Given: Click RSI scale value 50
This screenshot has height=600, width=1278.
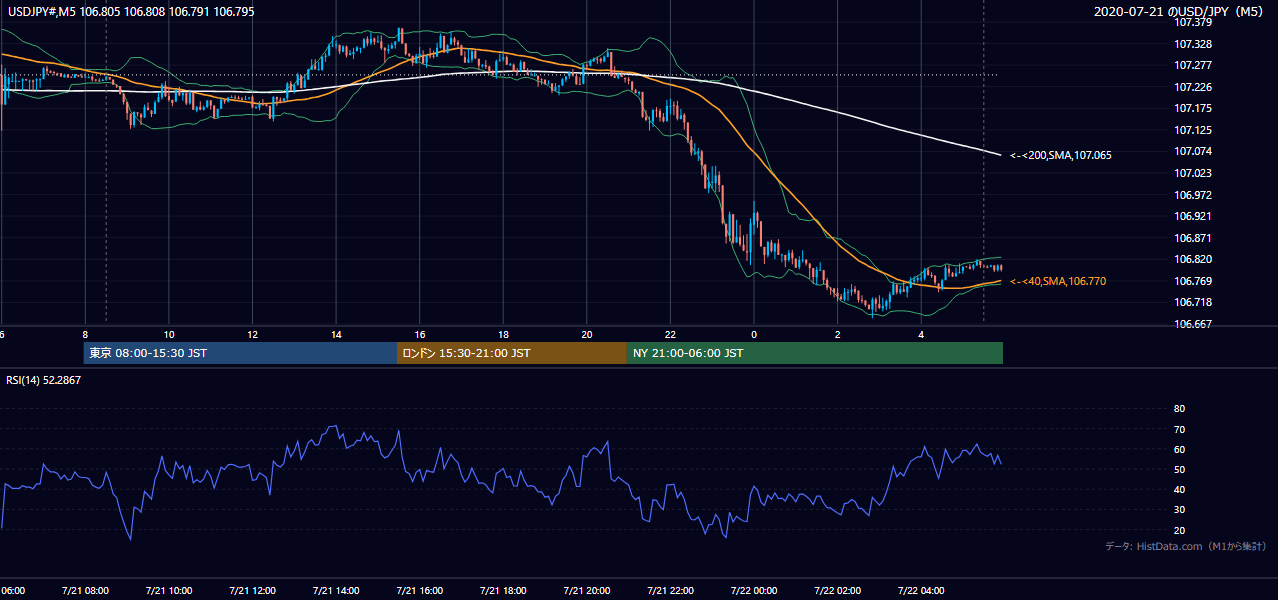Looking at the screenshot, I should pyautogui.click(x=1179, y=469).
